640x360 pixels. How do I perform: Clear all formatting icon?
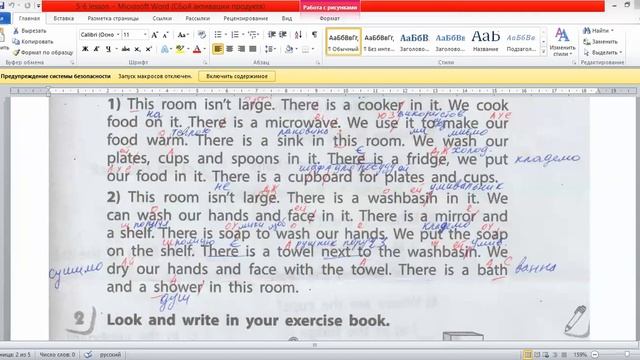click(202, 35)
